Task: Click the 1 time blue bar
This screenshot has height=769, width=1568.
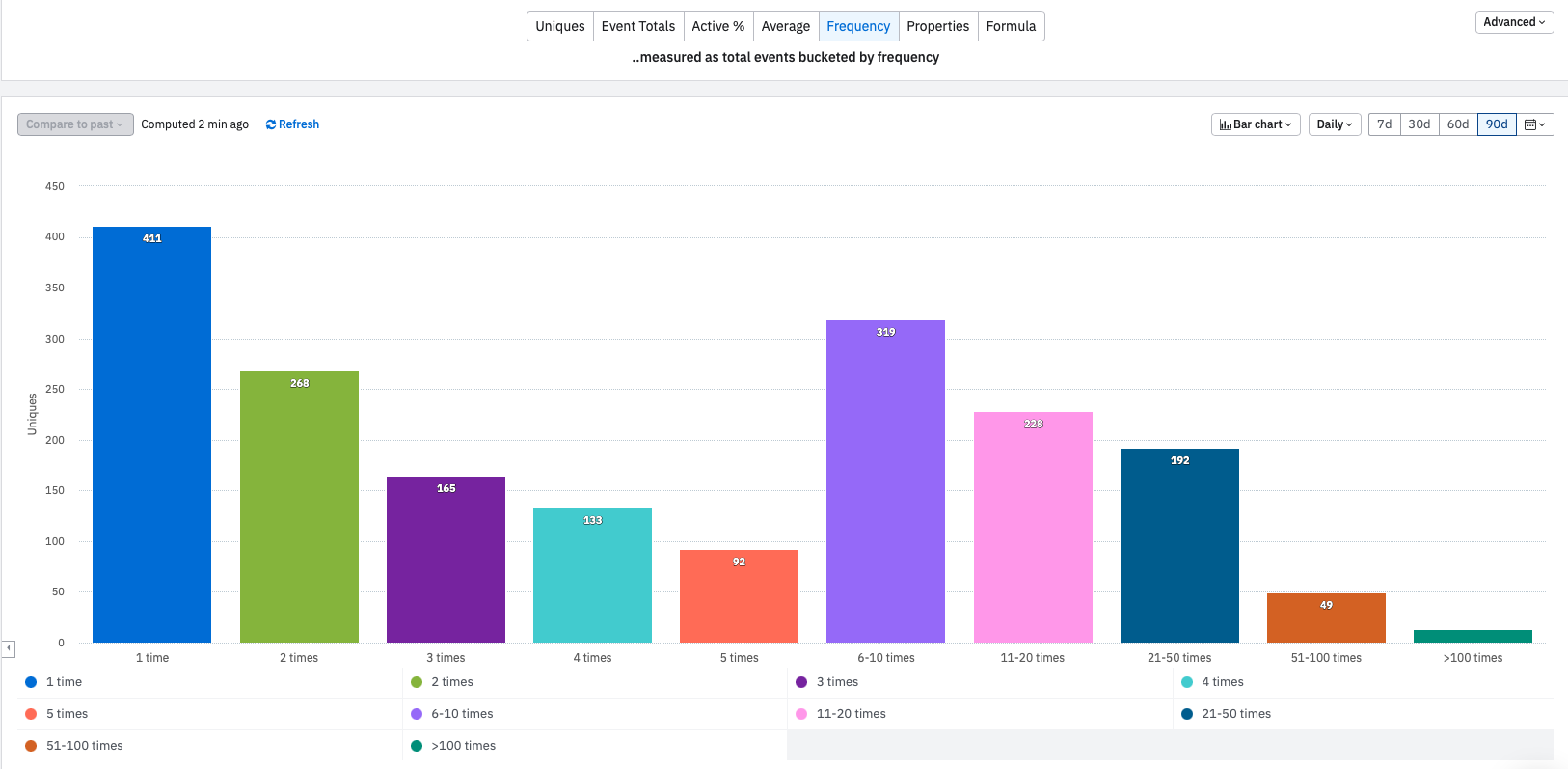Action: pyautogui.click(x=151, y=434)
